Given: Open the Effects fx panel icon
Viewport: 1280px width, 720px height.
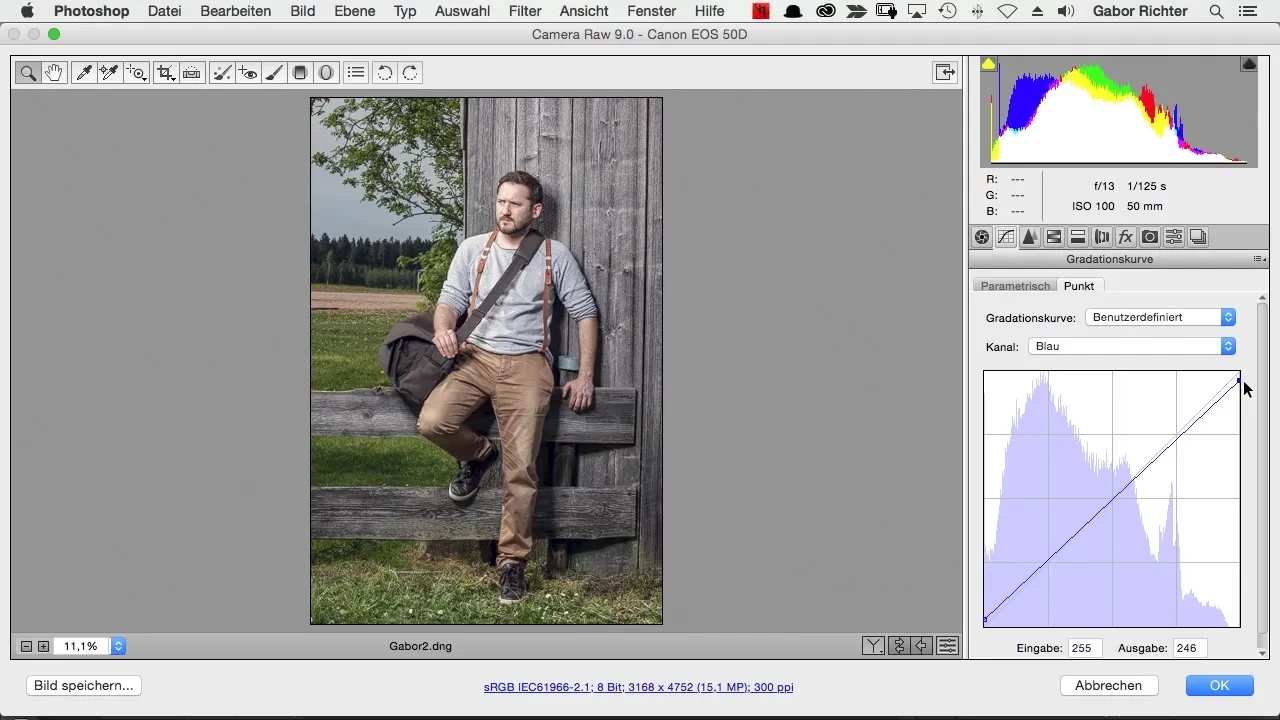Looking at the screenshot, I should [1126, 237].
